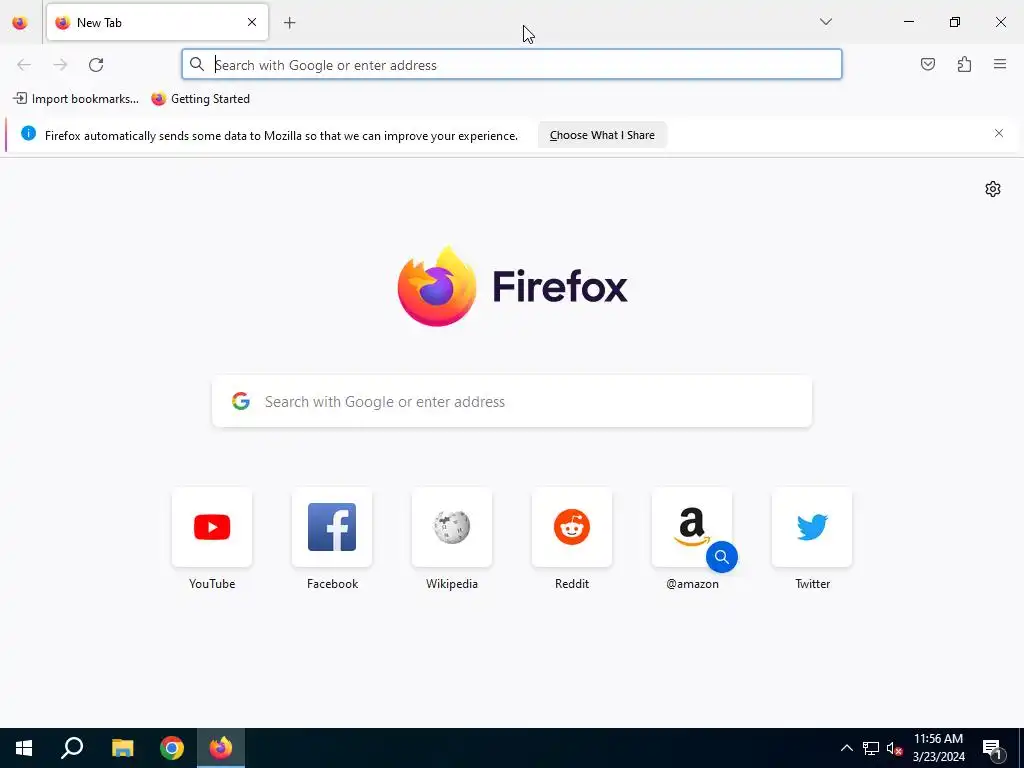
Task: Go back one page arrow
Action: pyautogui.click(x=24, y=65)
